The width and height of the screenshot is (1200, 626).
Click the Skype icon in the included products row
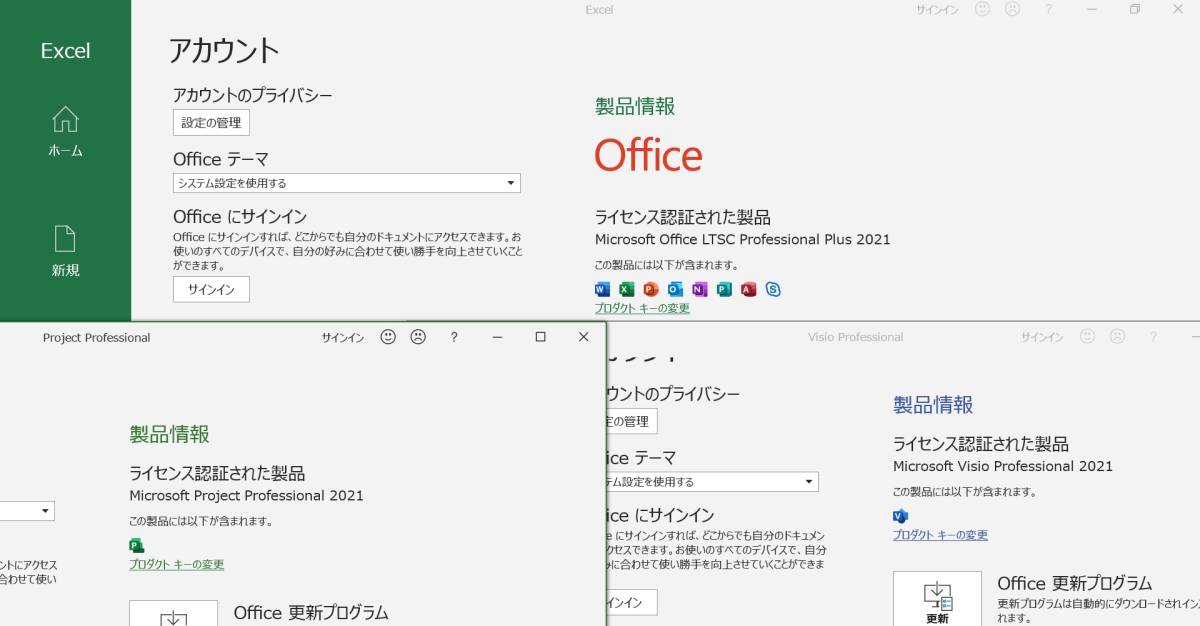(x=773, y=290)
